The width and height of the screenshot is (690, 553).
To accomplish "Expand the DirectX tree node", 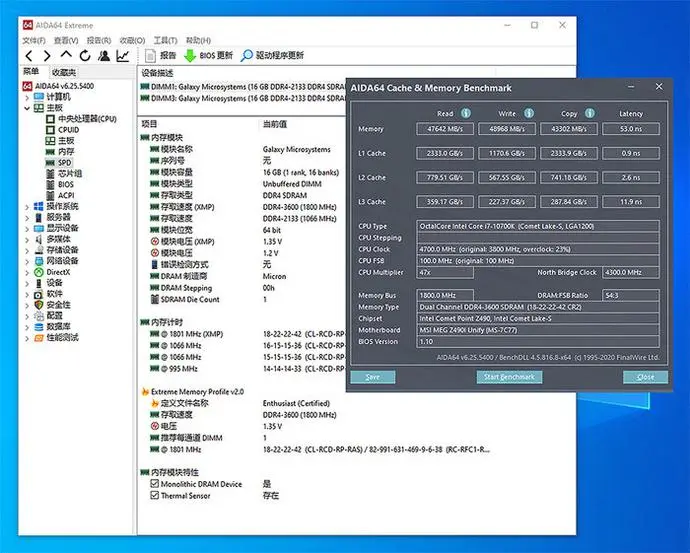I will pyautogui.click(x=27, y=272).
